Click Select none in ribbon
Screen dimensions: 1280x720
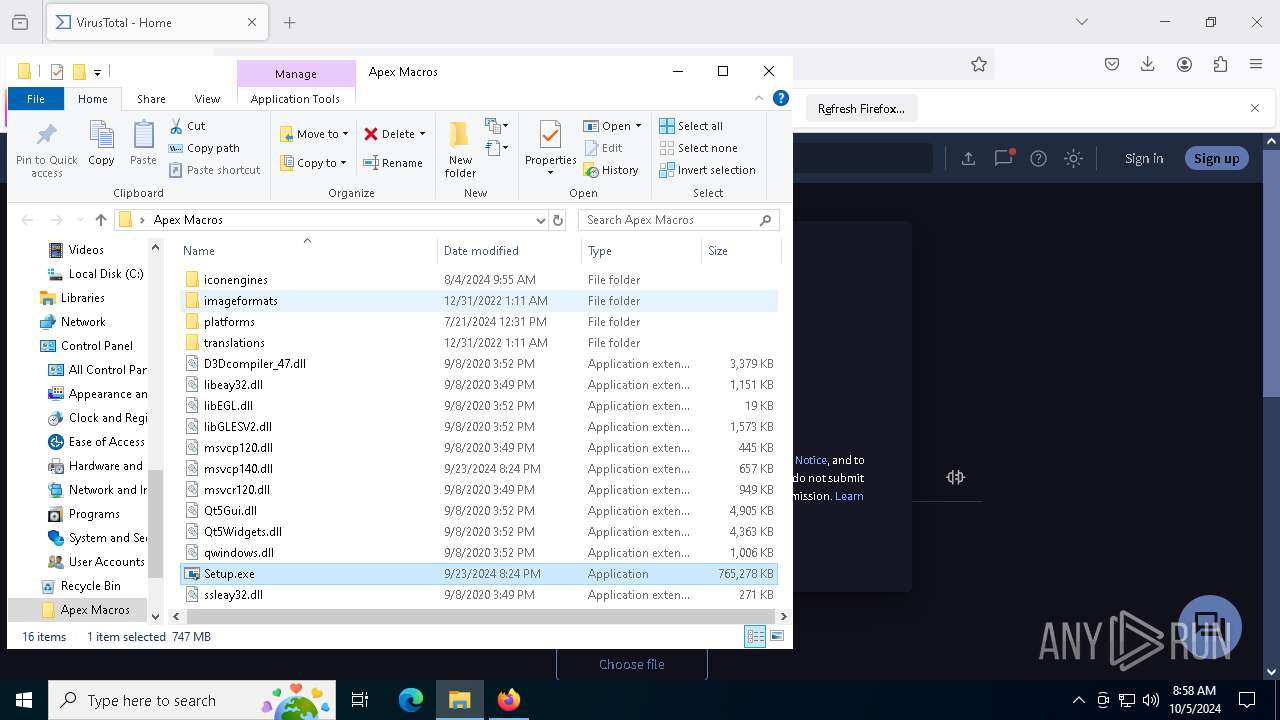coord(698,148)
